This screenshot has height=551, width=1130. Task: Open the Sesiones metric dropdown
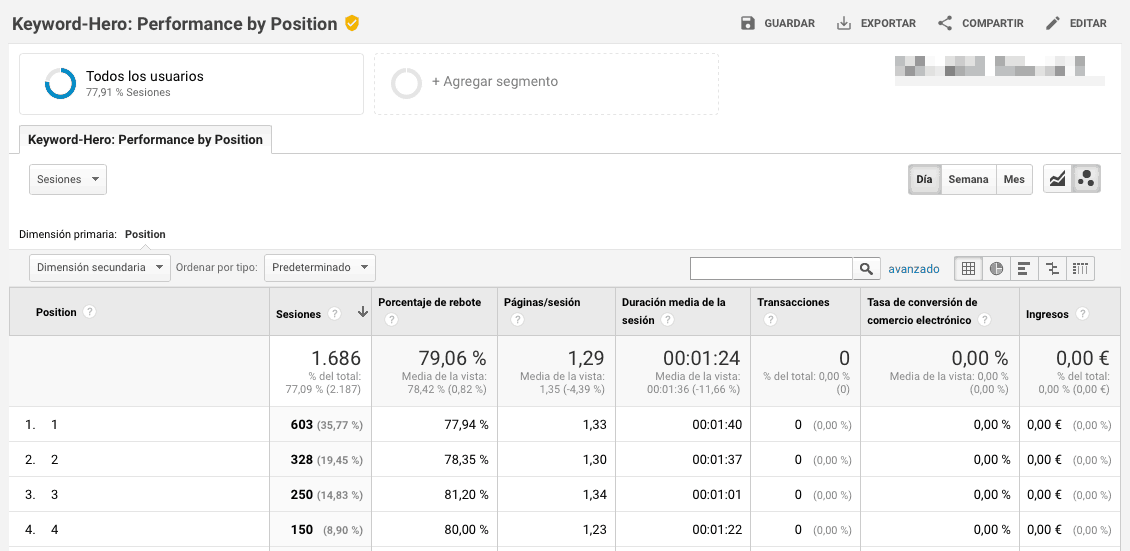click(x=68, y=180)
